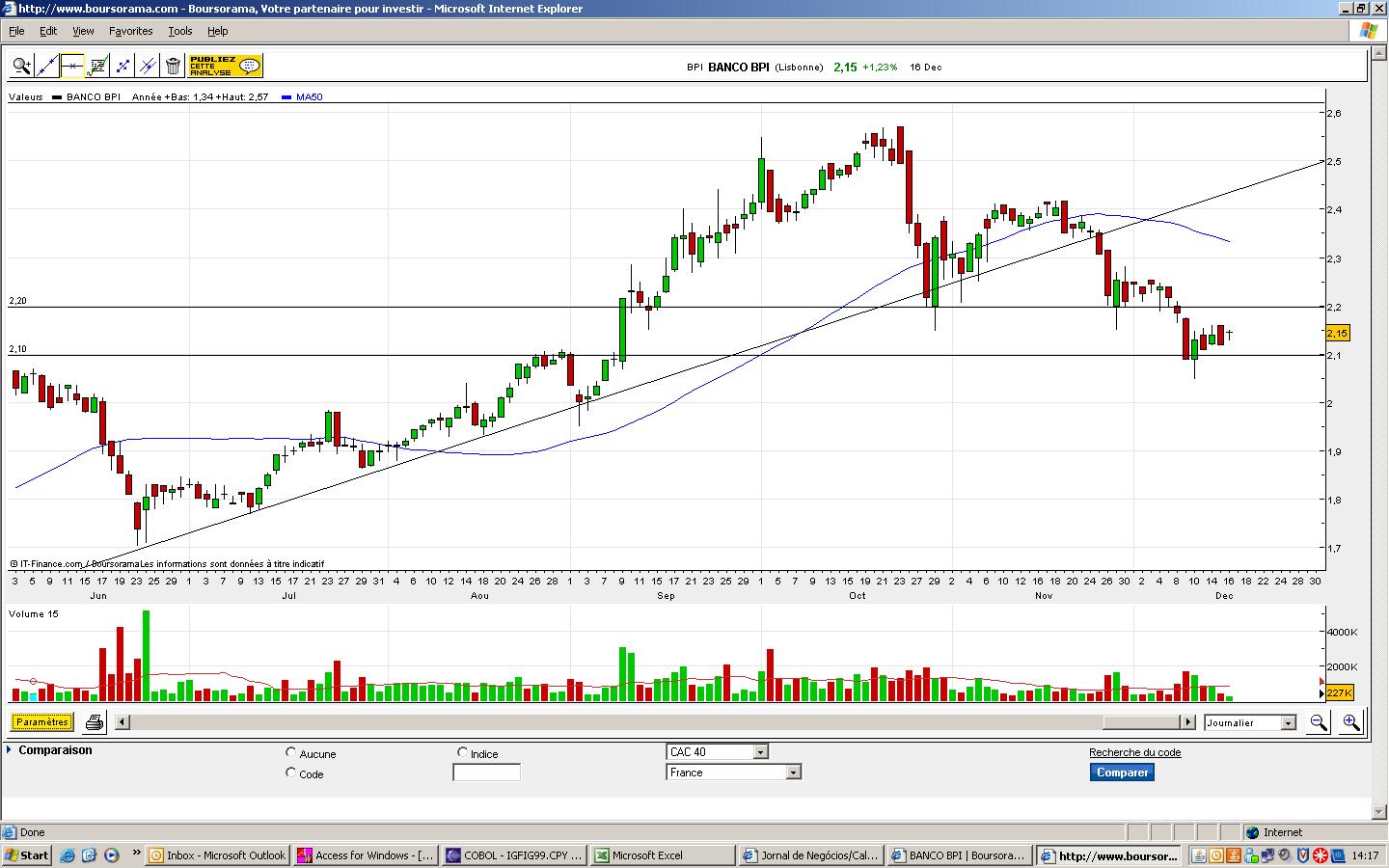
Task: Switch to Jornal de Negócios taskbar button
Action: [811, 854]
